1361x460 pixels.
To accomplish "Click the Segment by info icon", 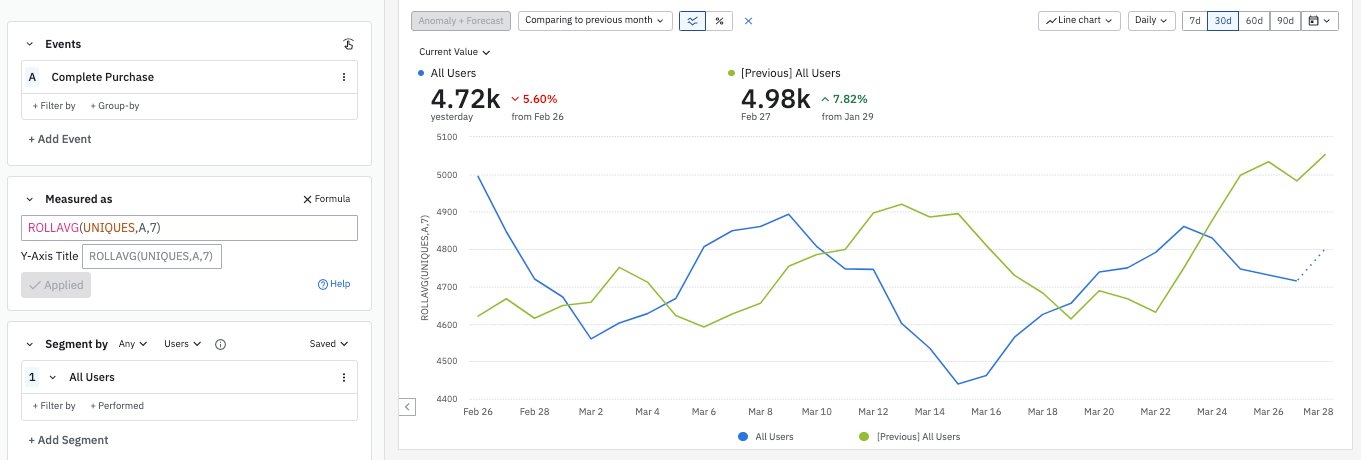I will tap(221, 344).
